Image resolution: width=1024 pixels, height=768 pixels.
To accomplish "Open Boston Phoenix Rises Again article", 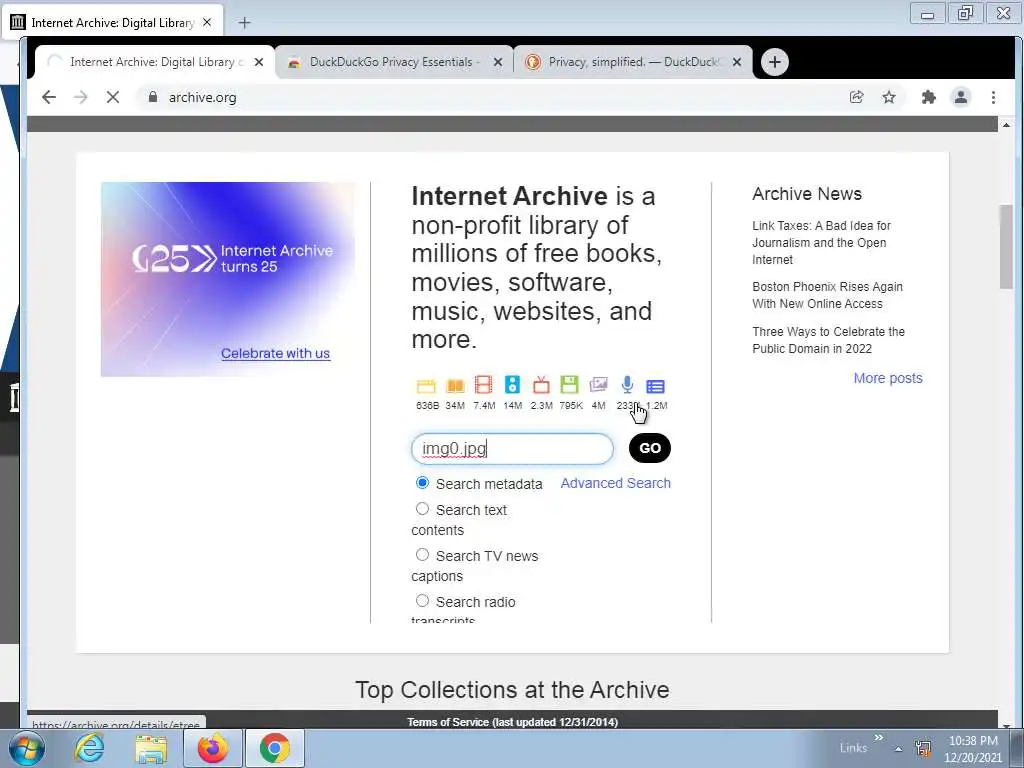I will coord(827,295).
